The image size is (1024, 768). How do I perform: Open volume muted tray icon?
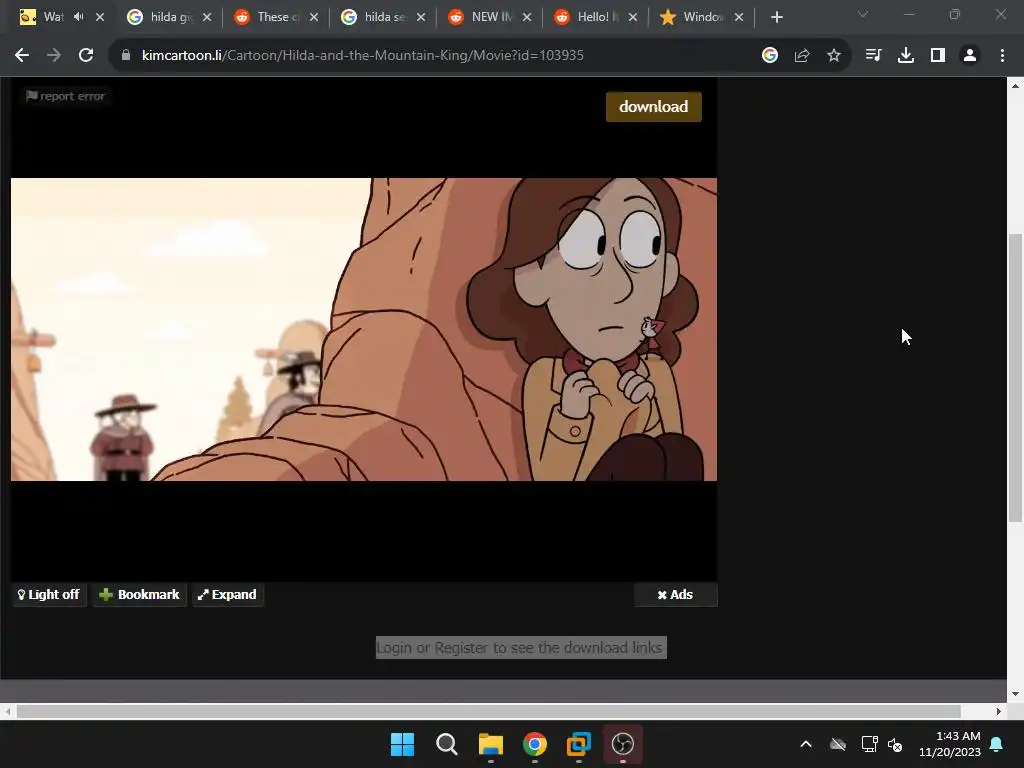pos(895,744)
